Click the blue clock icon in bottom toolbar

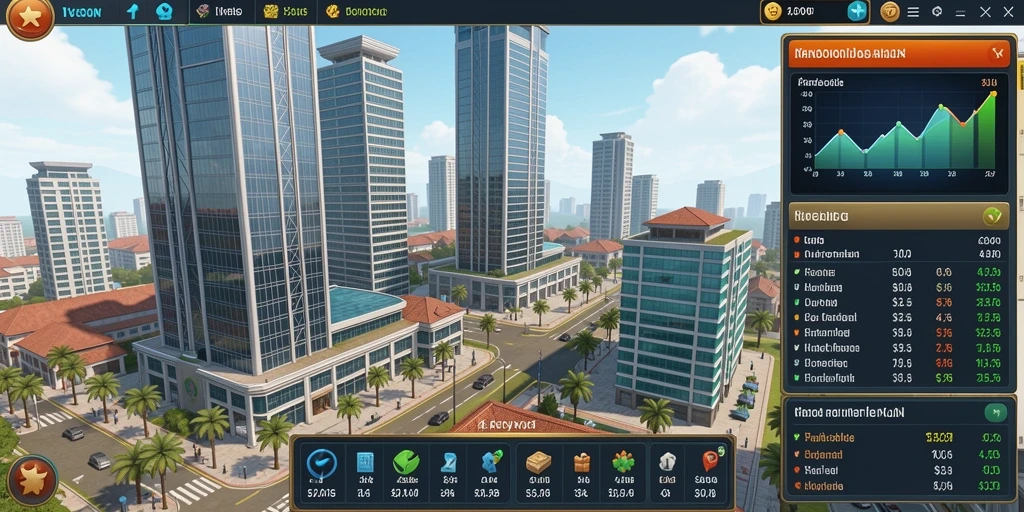(x=322, y=463)
